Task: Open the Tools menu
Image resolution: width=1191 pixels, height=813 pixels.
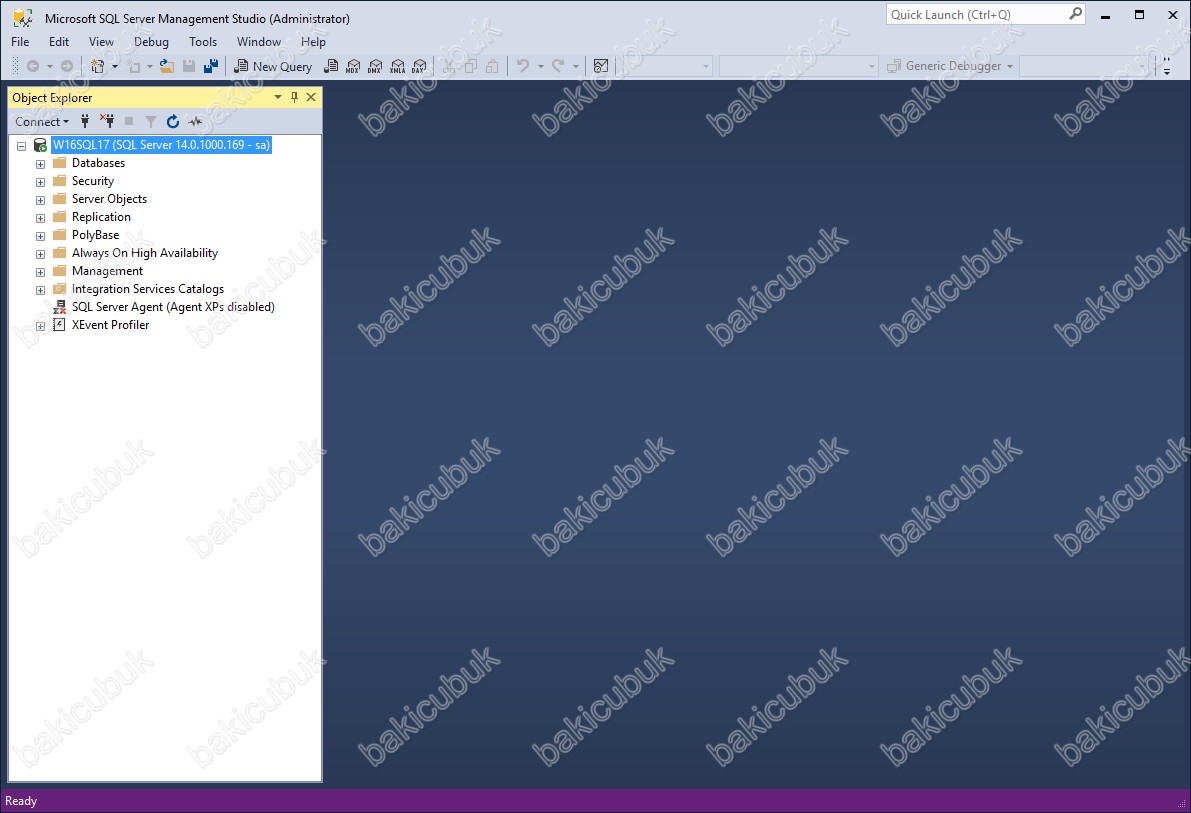Action: click(203, 42)
